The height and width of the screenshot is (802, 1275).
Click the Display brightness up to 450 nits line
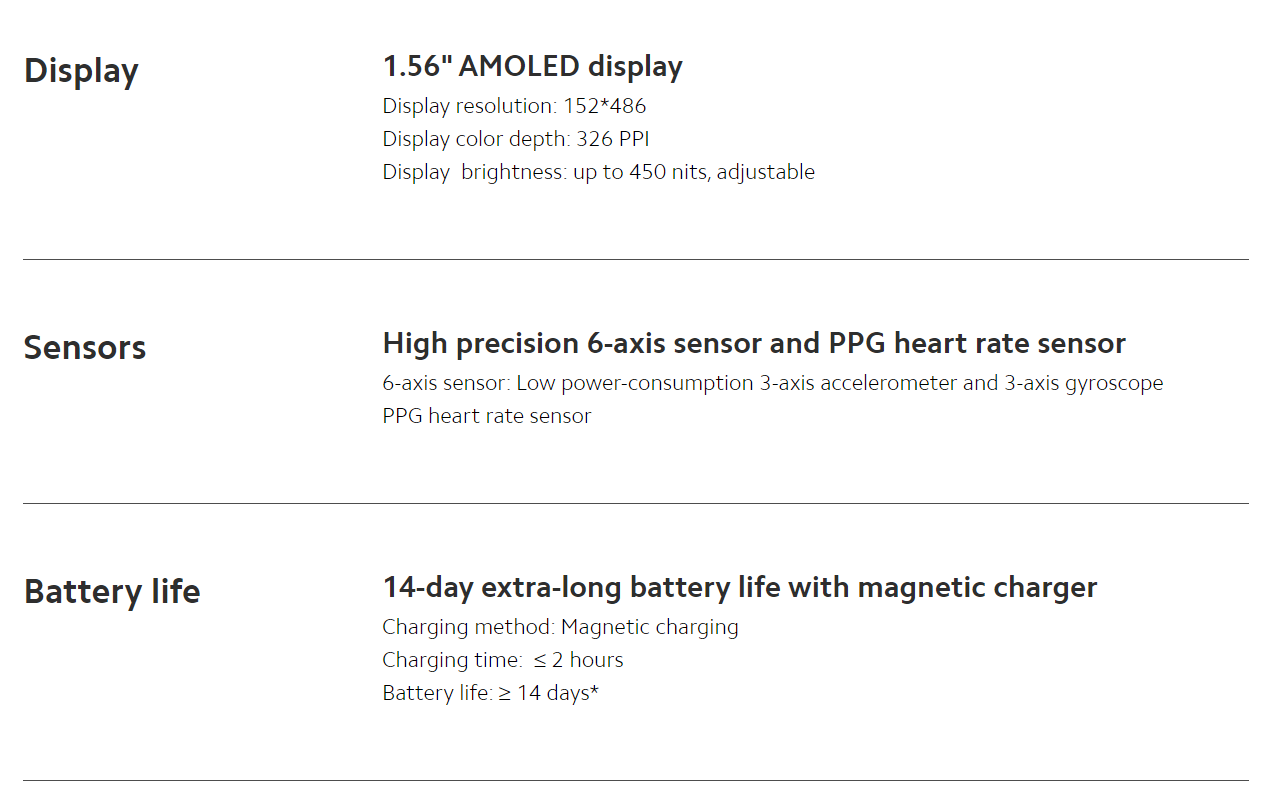coord(599,172)
